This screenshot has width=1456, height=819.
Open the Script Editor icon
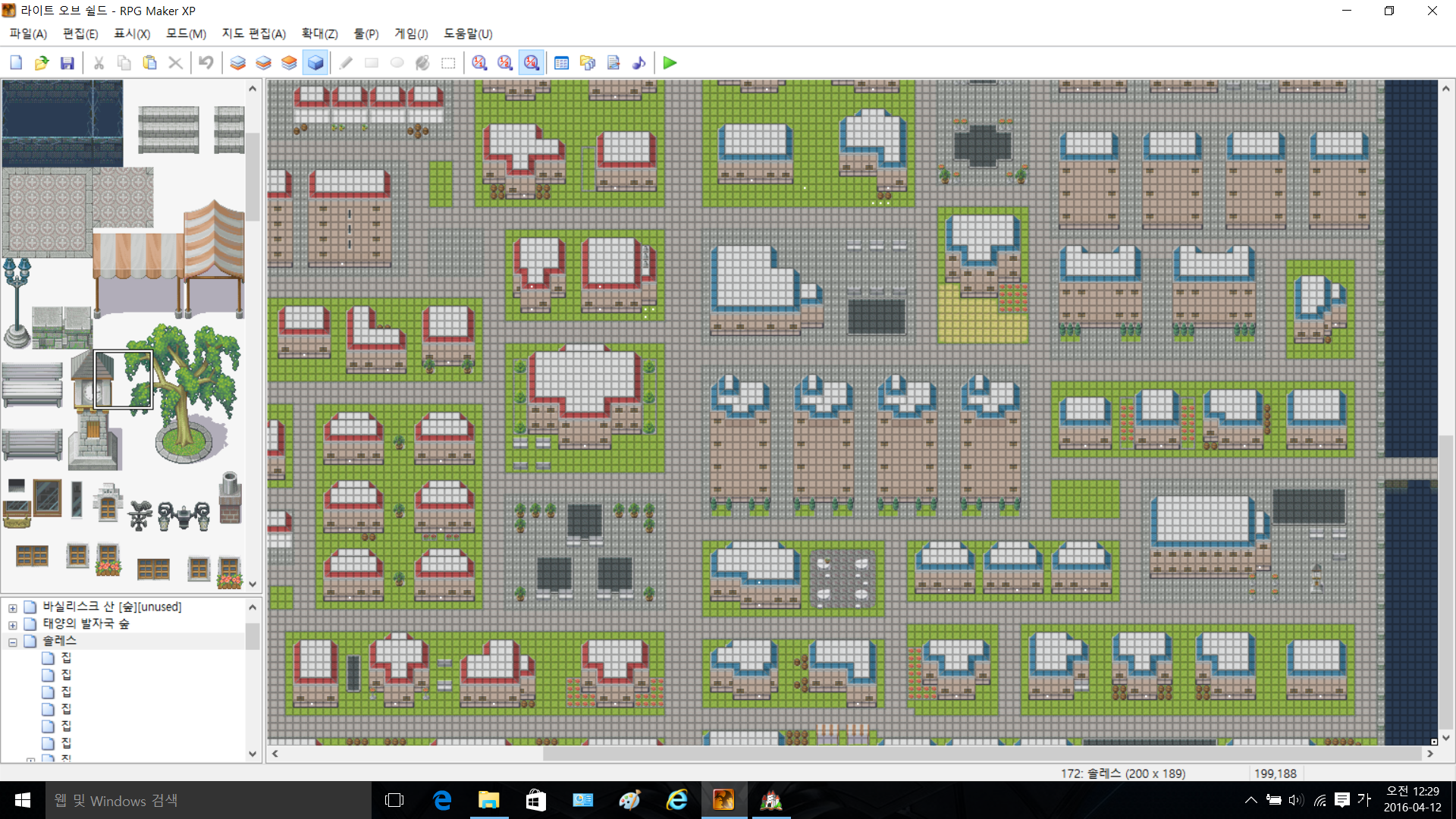pos(613,63)
